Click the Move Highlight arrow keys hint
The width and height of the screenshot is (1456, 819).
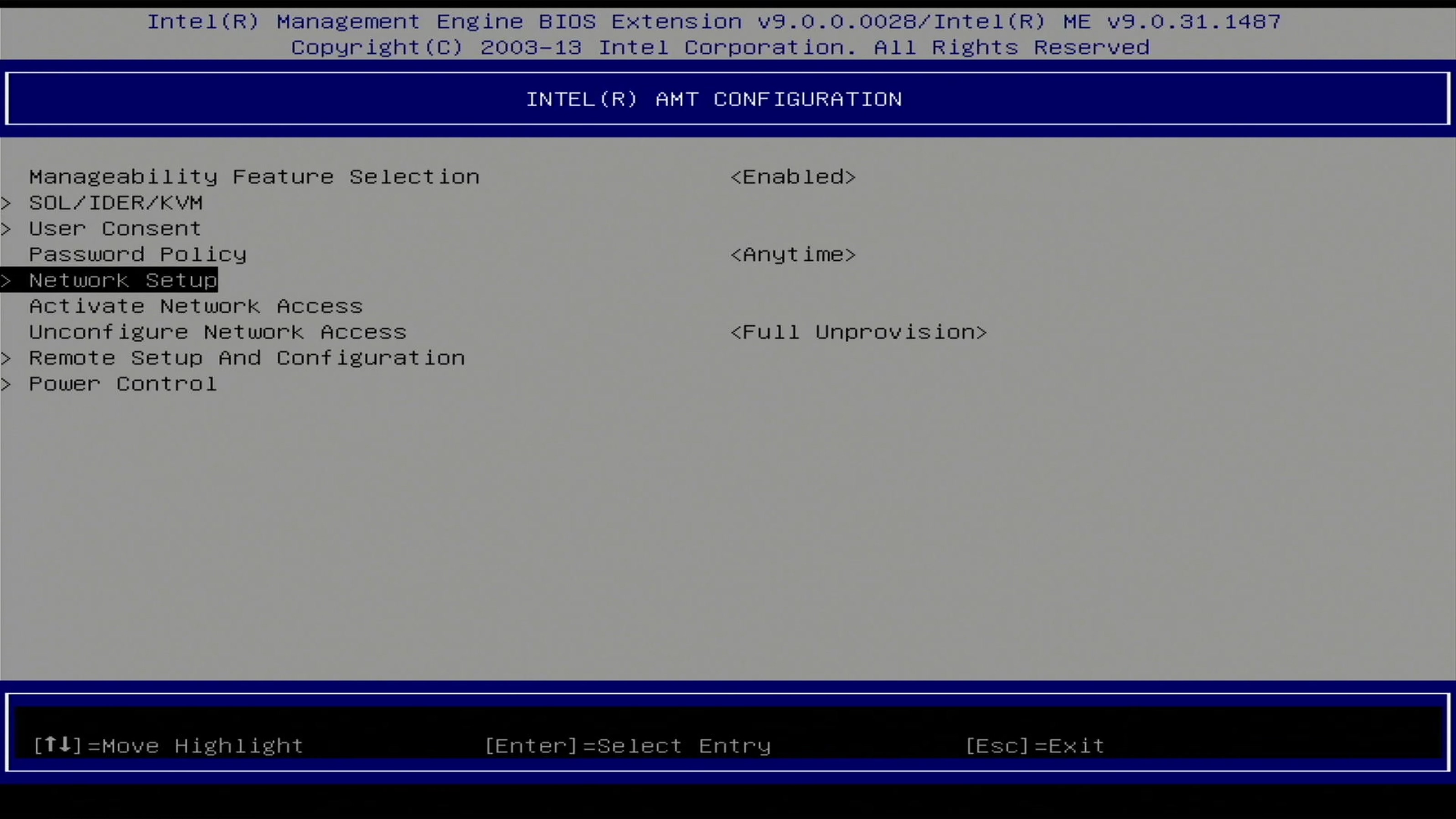coord(168,746)
